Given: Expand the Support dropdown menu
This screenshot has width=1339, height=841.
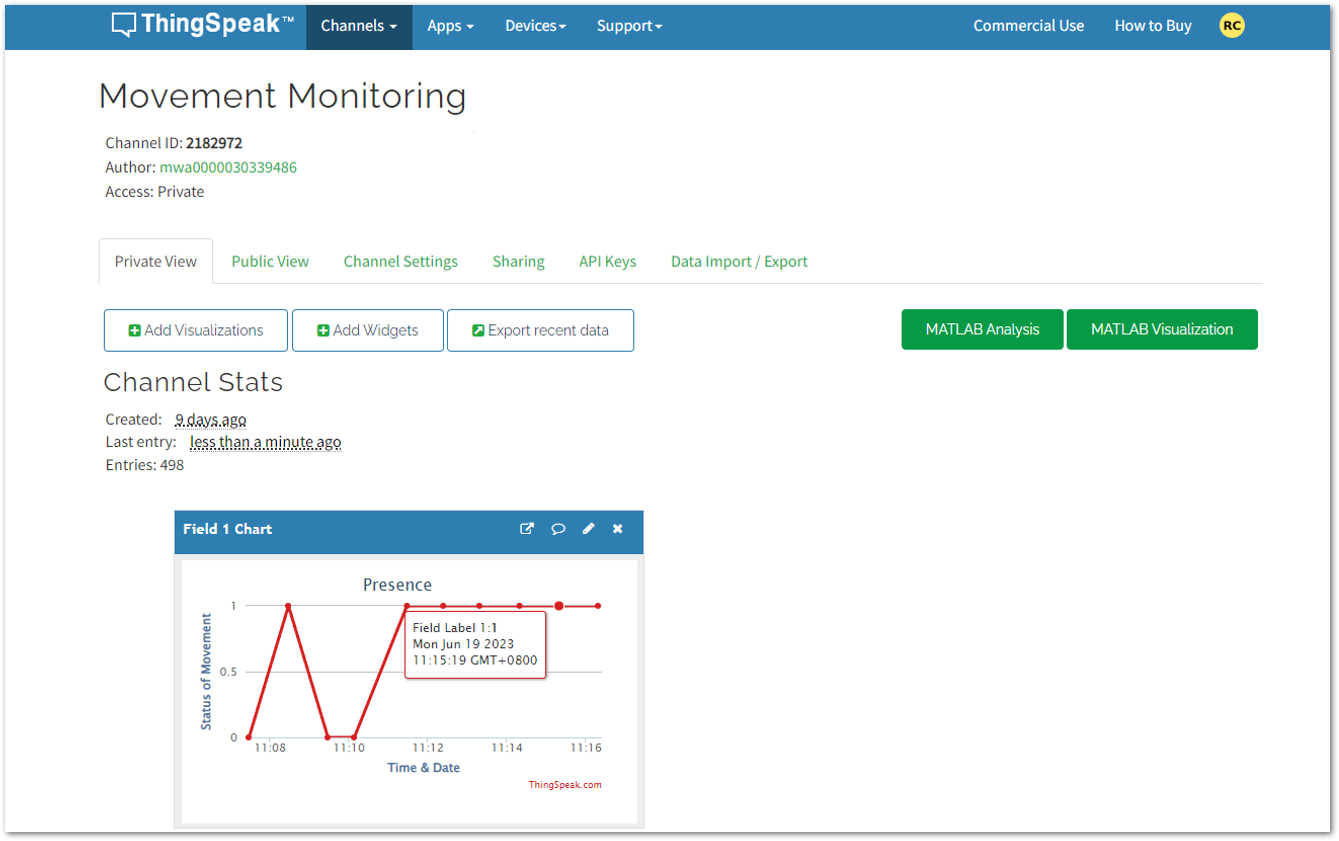Looking at the screenshot, I should 629,26.
